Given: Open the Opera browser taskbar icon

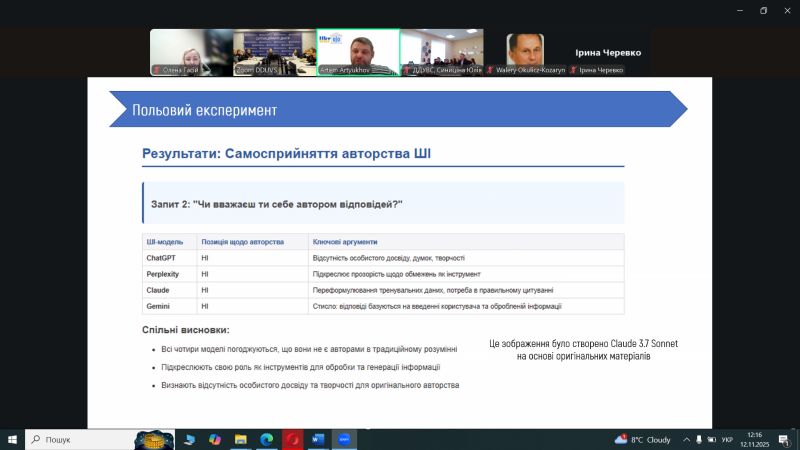Looking at the screenshot, I should [293, 439].
